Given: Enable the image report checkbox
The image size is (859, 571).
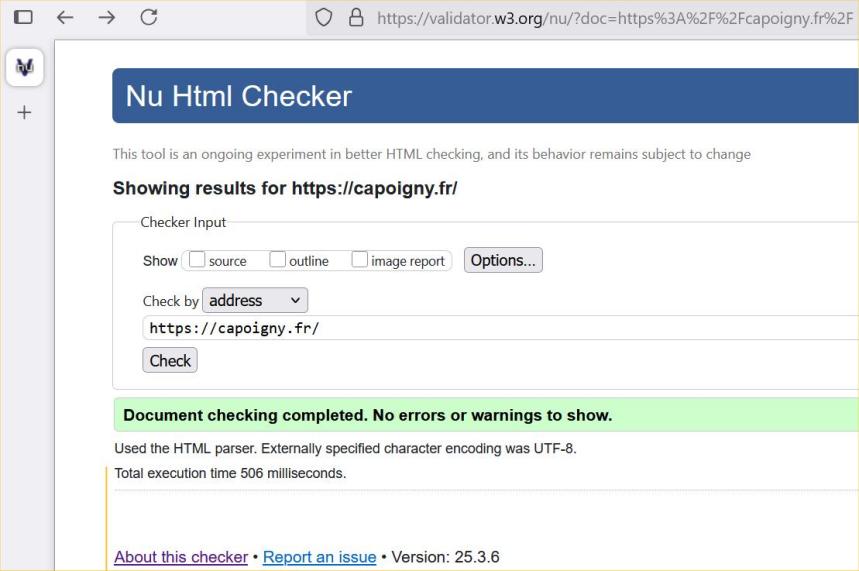Looking at the screenshot, I should [360, 260].
